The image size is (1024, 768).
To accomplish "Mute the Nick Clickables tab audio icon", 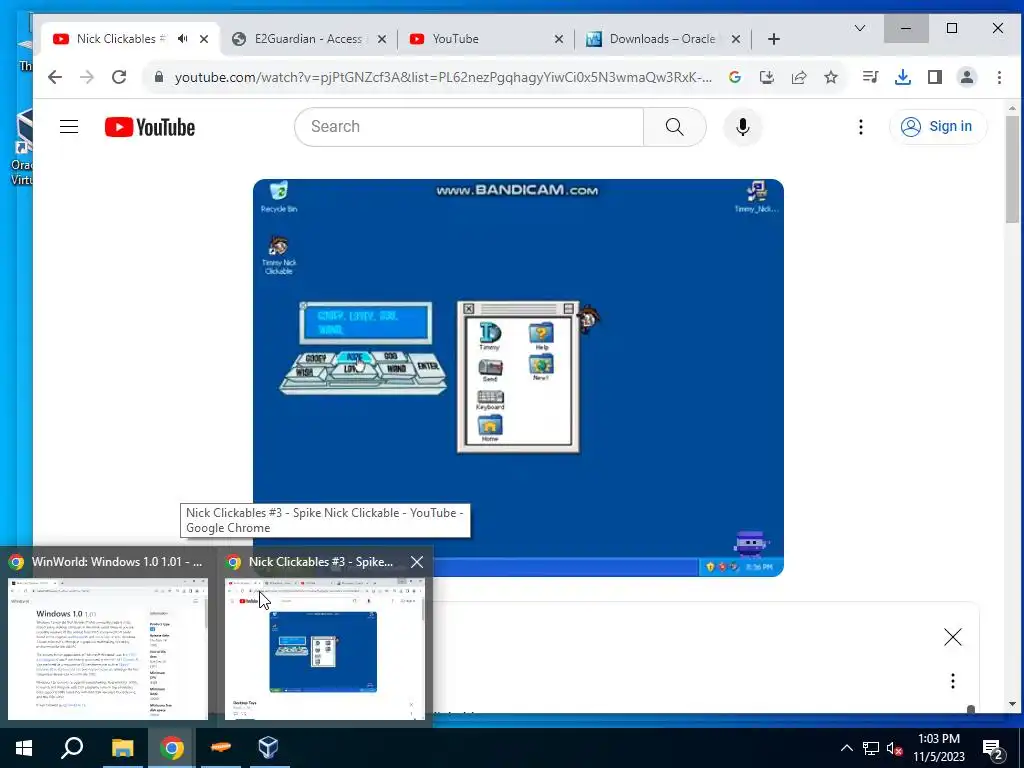I will [183, 39].
